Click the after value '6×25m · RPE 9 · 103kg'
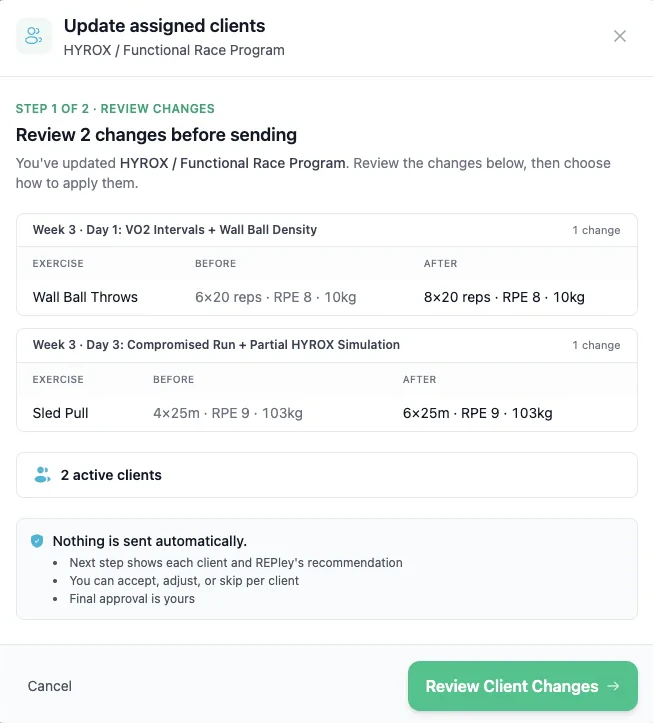The width and height of the screenshot is (653, 723). [478, 413]
